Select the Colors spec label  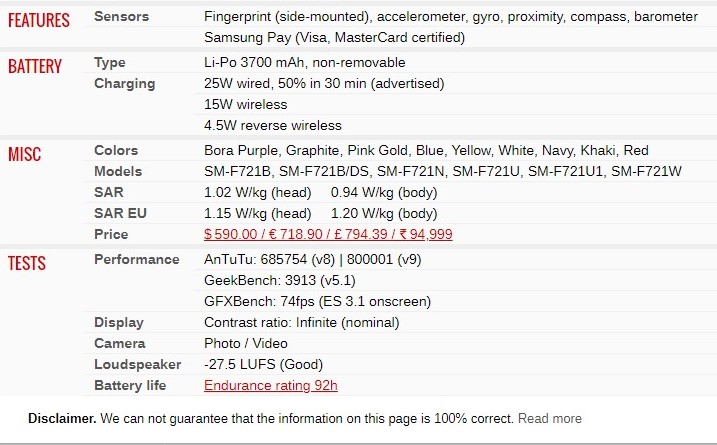[x=116, y=150]
